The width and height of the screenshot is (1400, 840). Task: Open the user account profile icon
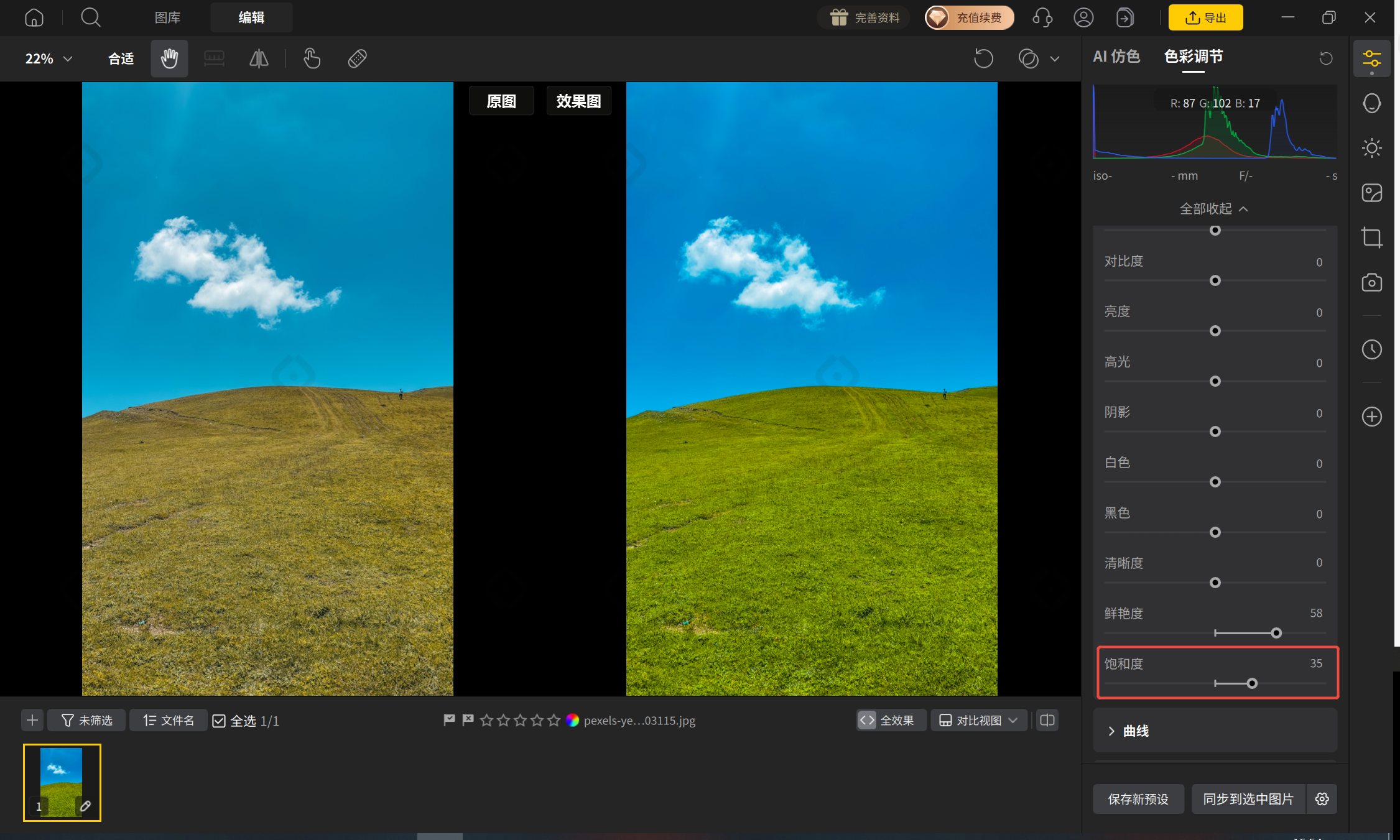pyautogui.click(x=1083, y=17)
